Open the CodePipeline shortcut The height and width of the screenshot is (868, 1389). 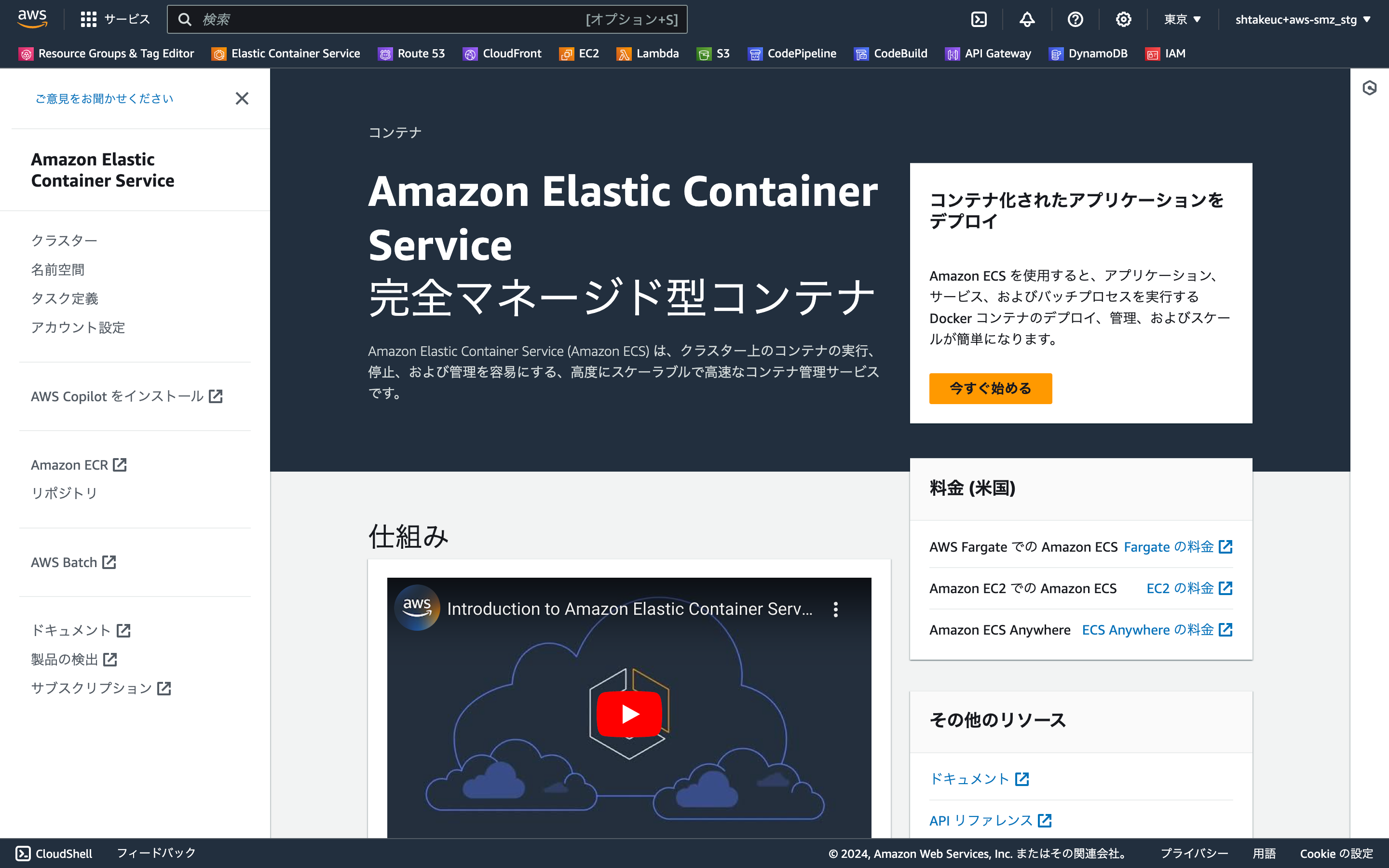[x=792, y=54]
